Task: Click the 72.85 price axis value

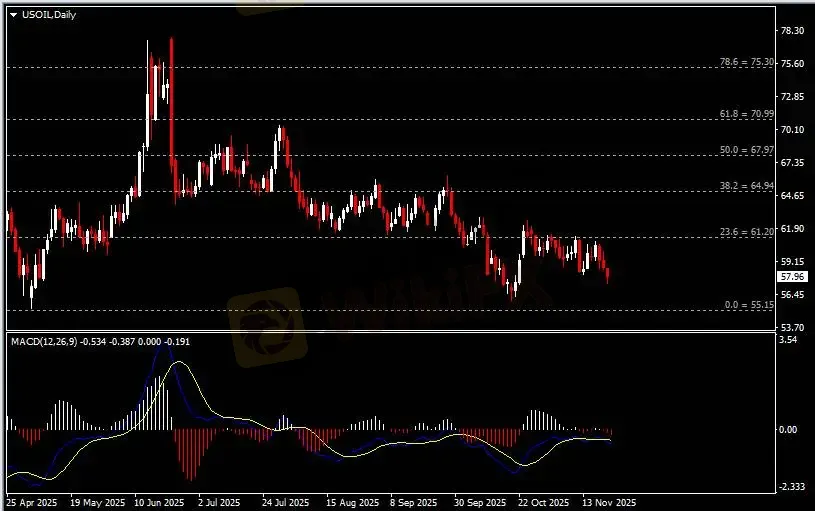Action: 792,97
